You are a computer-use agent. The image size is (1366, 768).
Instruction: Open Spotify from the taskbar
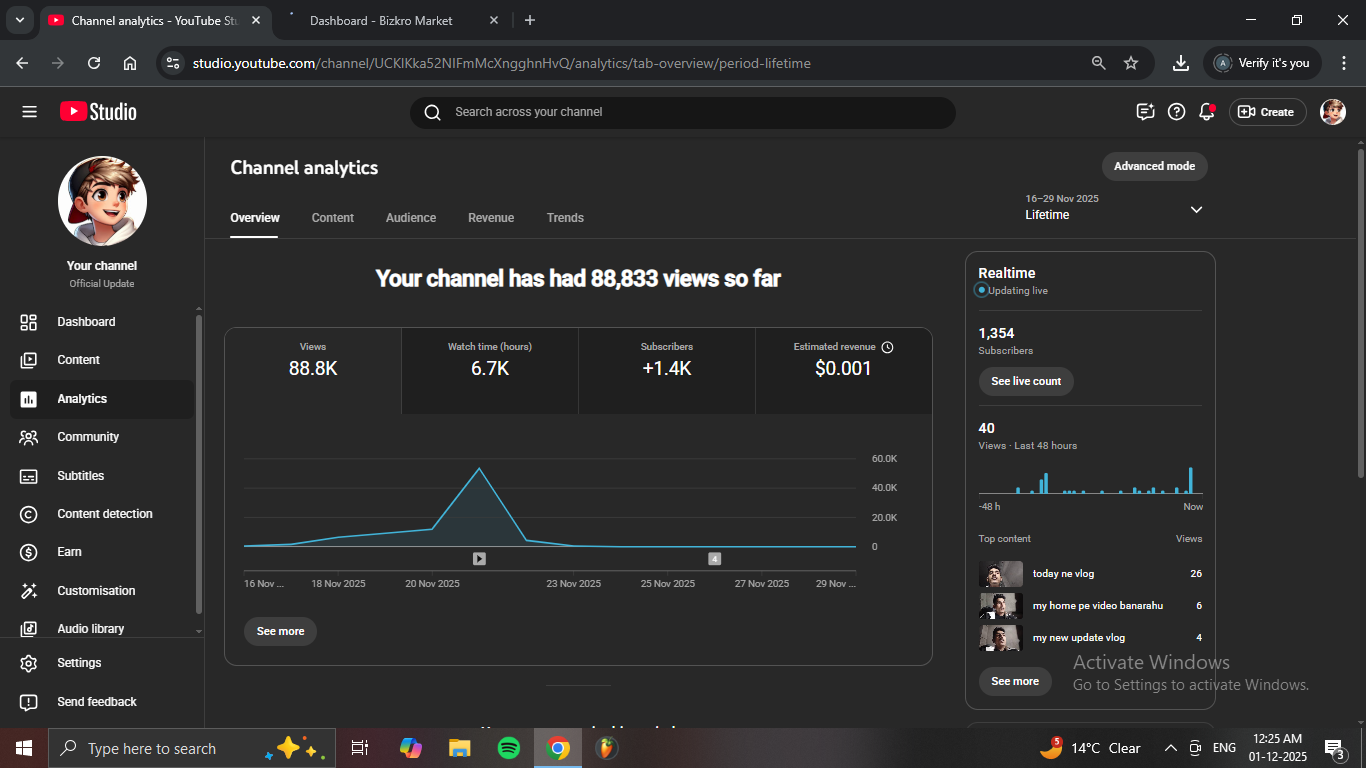point(508,748)
